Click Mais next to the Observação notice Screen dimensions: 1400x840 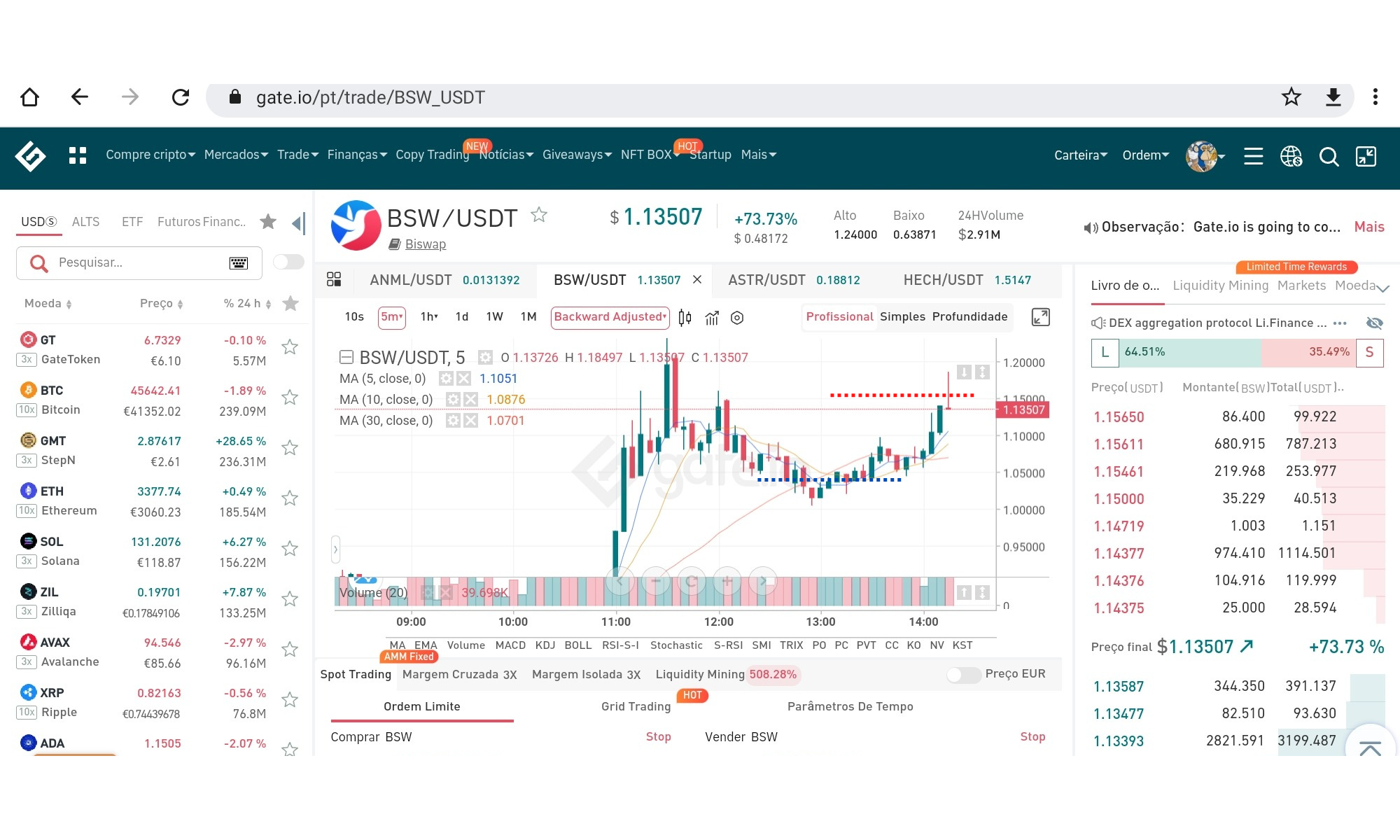pos(1369,227)
